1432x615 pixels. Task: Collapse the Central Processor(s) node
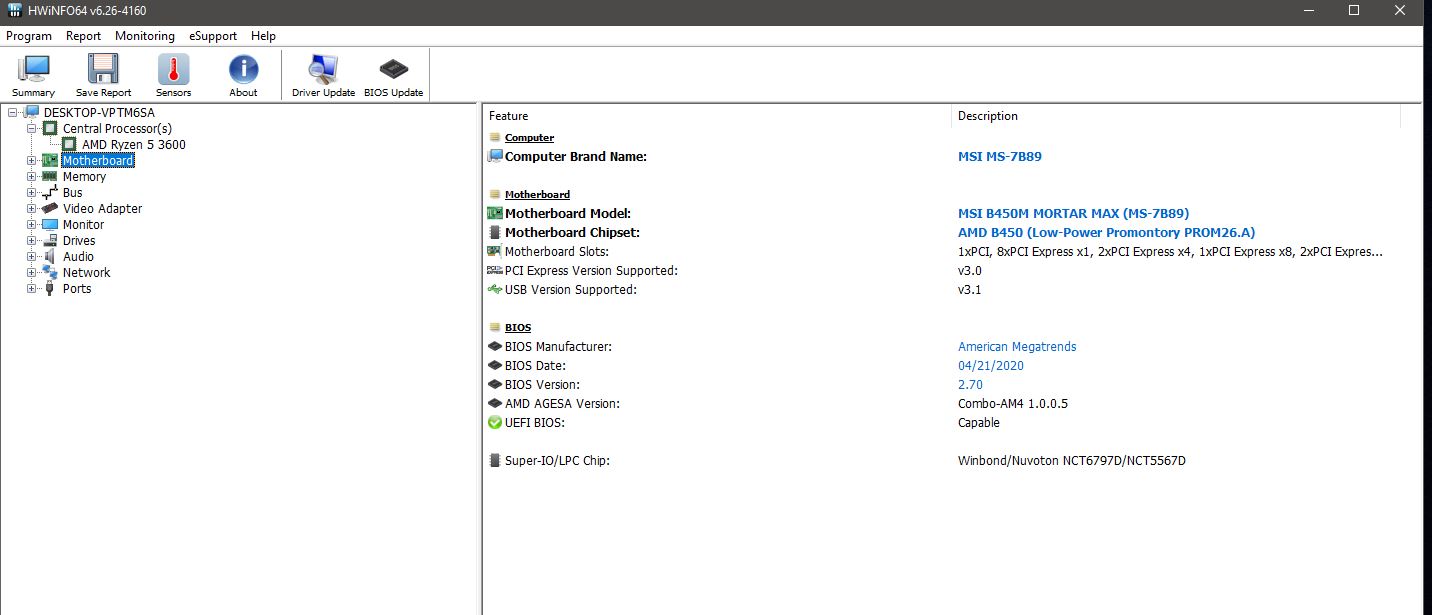[31, 128]
